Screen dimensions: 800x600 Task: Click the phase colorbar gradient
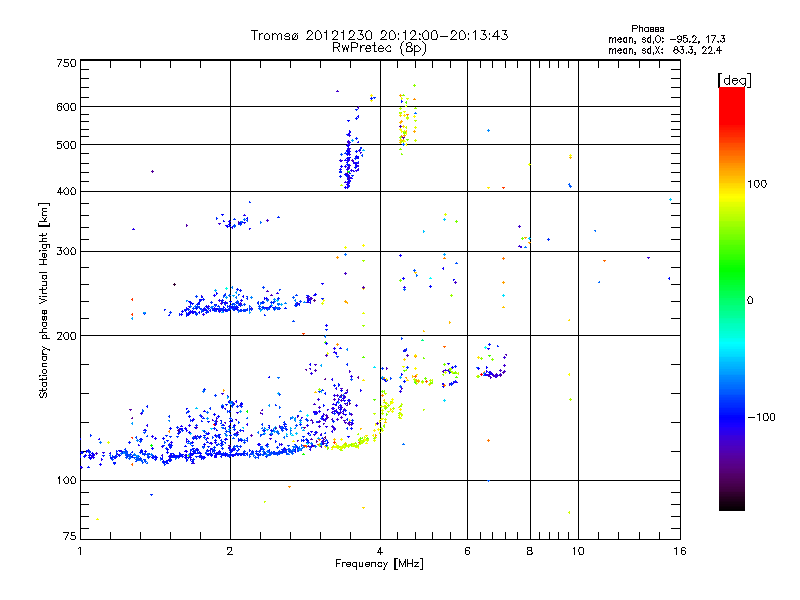732,299
